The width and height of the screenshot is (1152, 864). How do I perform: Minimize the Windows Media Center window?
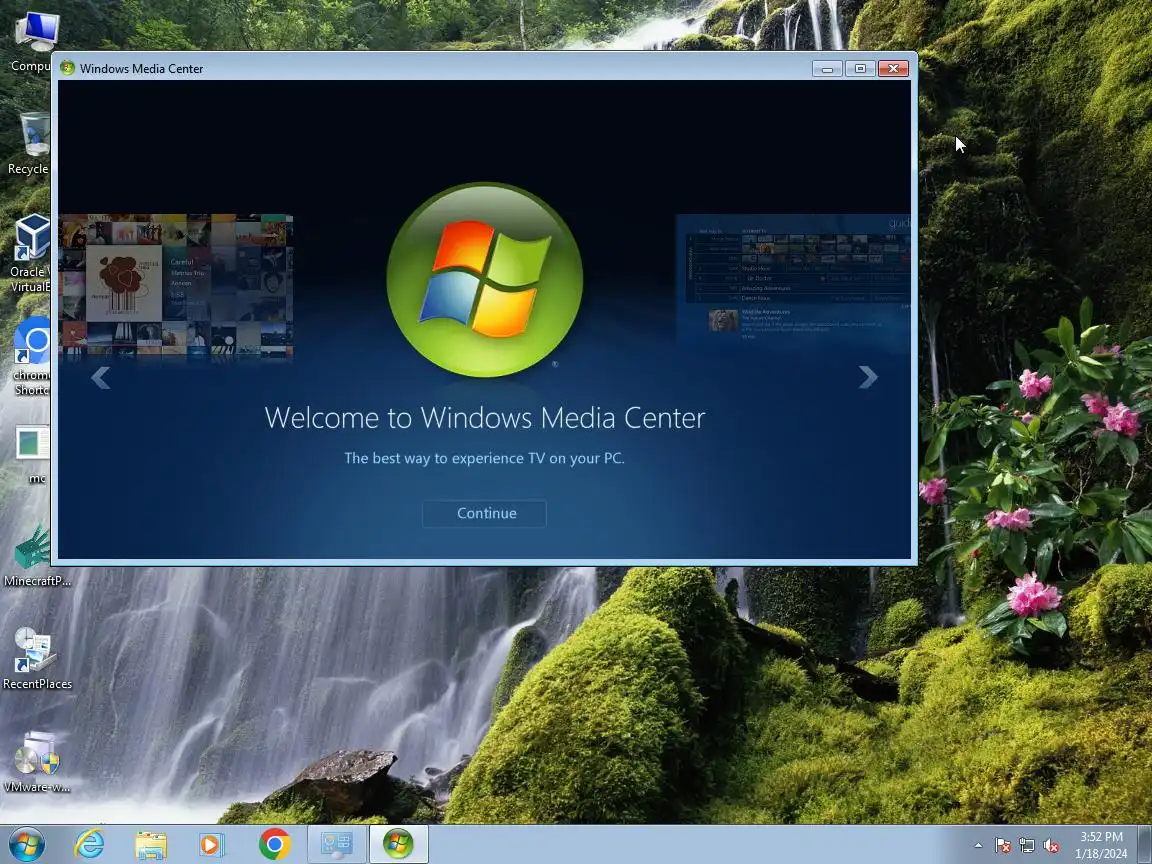(x=827, y=68)
